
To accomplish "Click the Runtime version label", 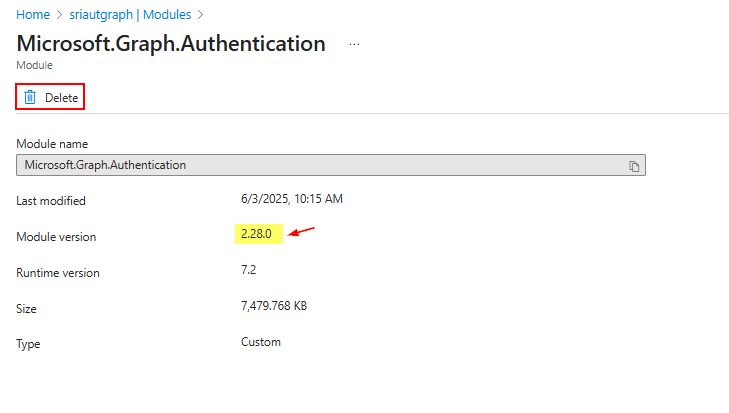I will 58,273.
